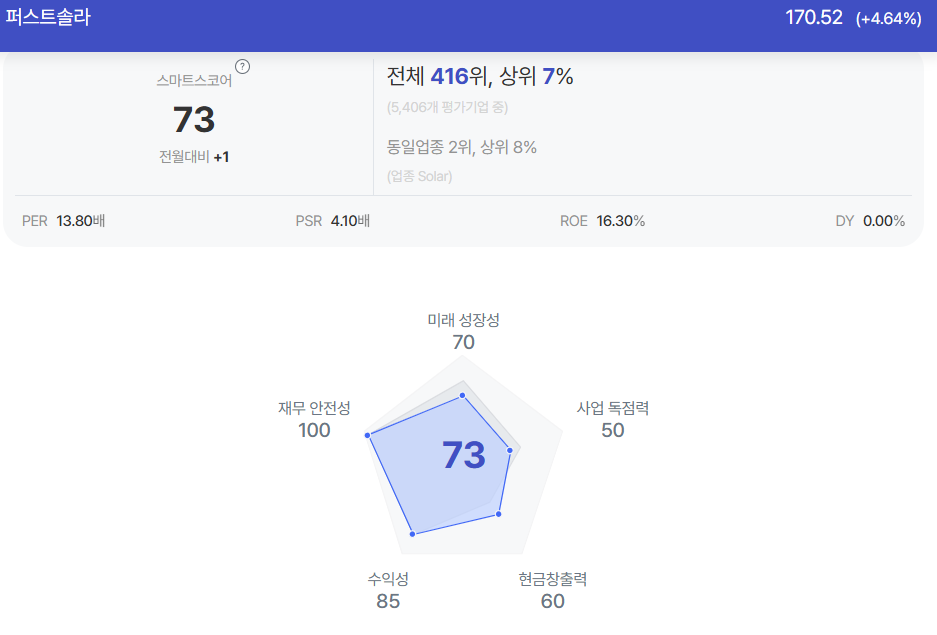Open the 스마트스코어 help question-mark icon
This screenshot has height=635, width=937.
[242, 66]
